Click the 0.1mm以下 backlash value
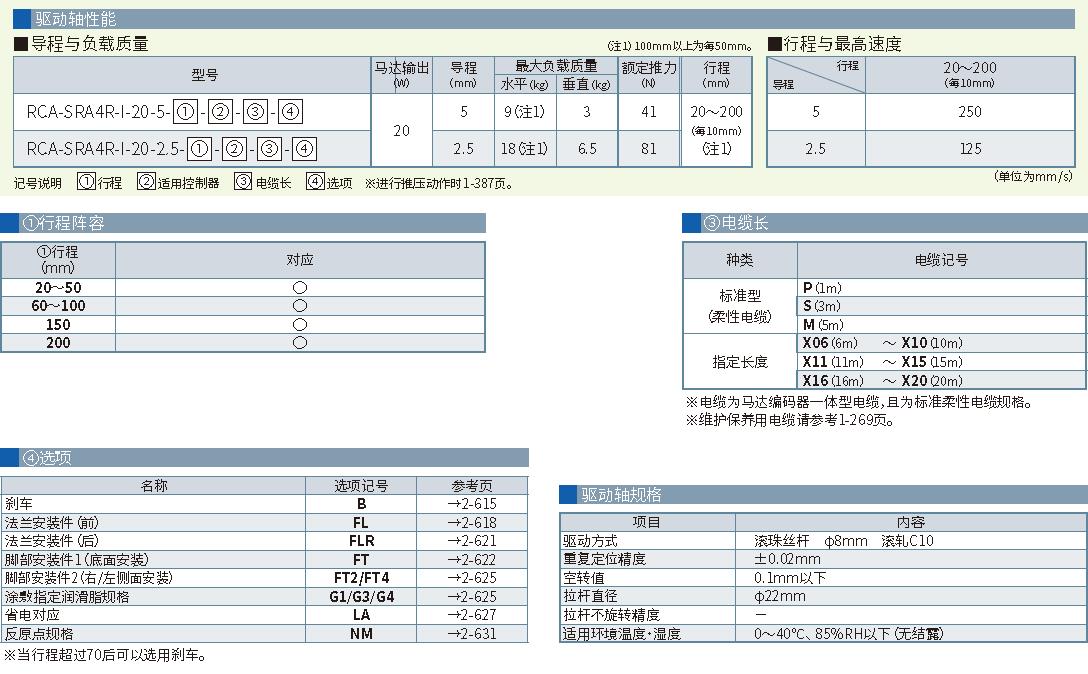The image size is (1088, 674). point(790,578)
